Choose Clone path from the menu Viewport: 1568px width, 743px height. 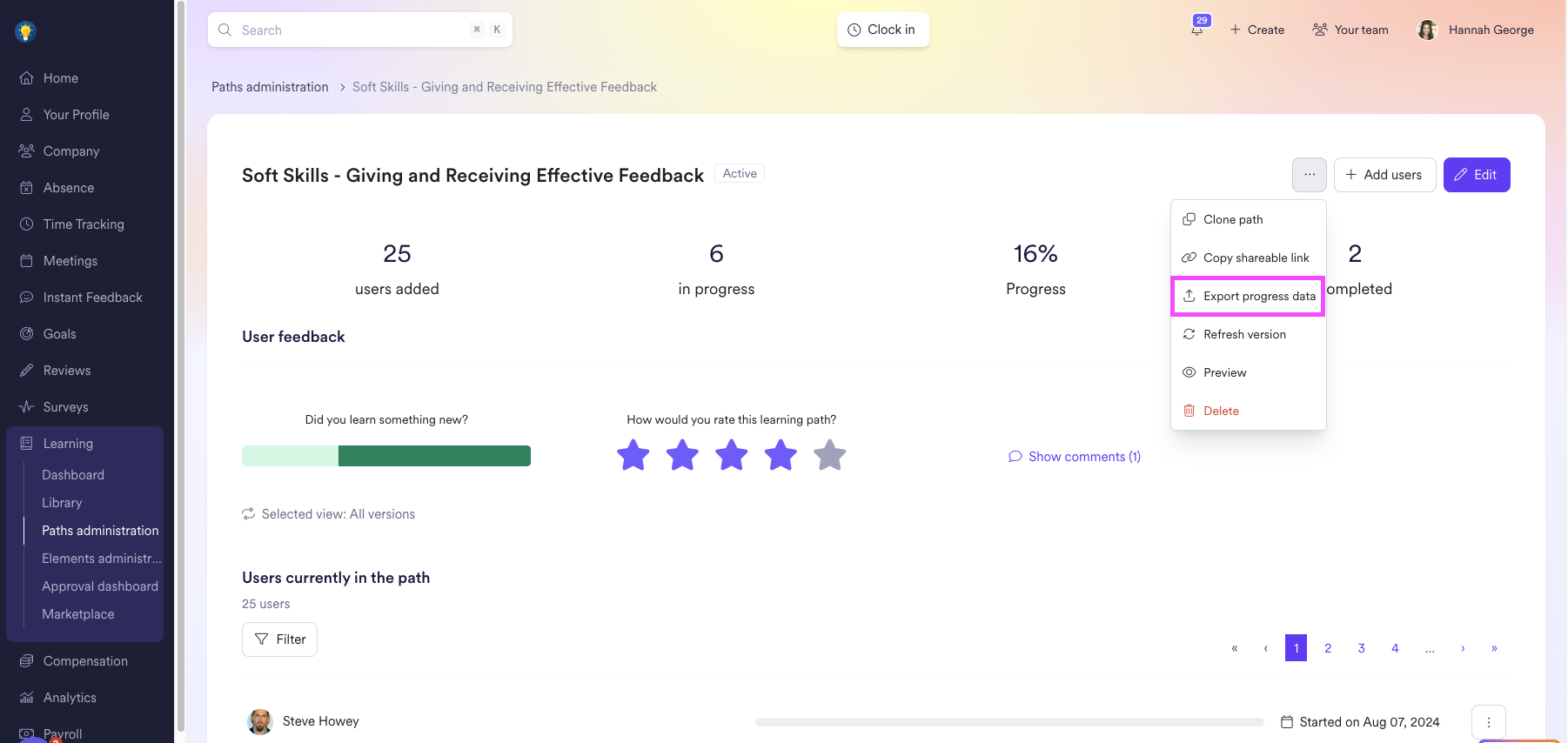1233,220
